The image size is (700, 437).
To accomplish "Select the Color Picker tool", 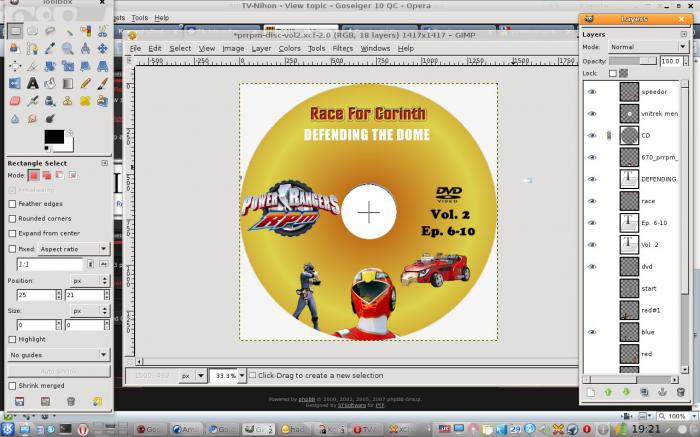I will 50,48.
